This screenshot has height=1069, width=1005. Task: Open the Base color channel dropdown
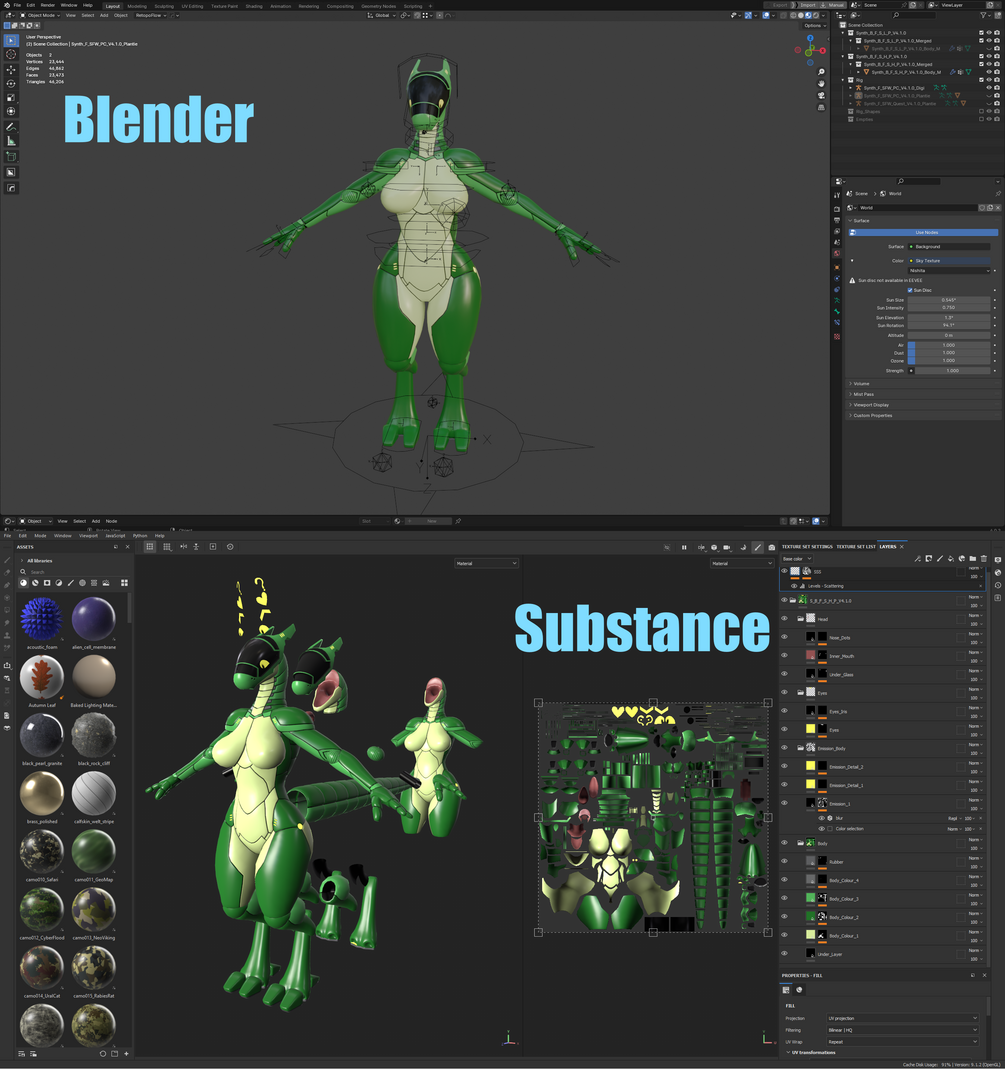click(x=796, y=559)
